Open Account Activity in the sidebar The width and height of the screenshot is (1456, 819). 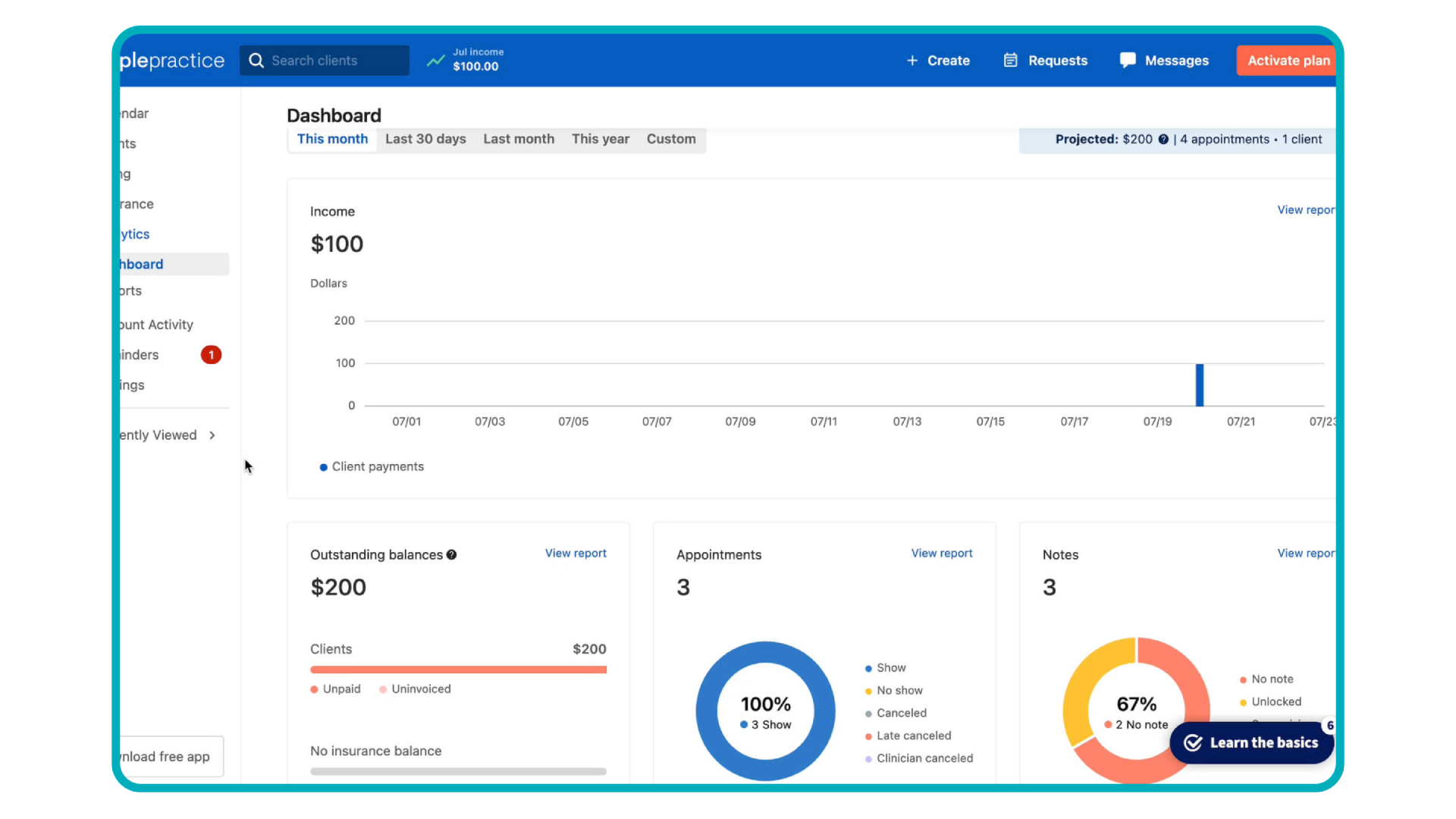pos(157,325)
